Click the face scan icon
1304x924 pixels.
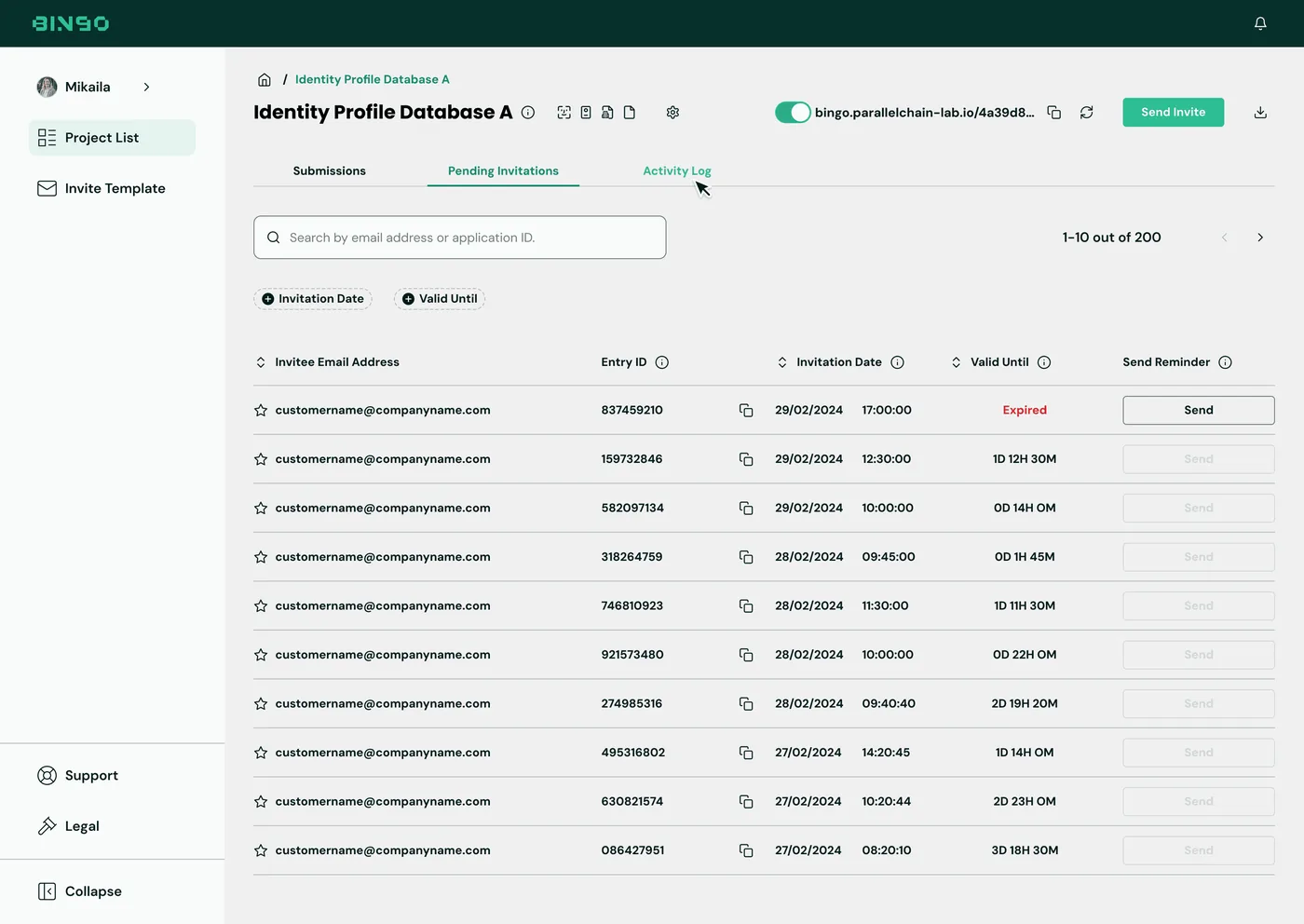click(564, 113)
